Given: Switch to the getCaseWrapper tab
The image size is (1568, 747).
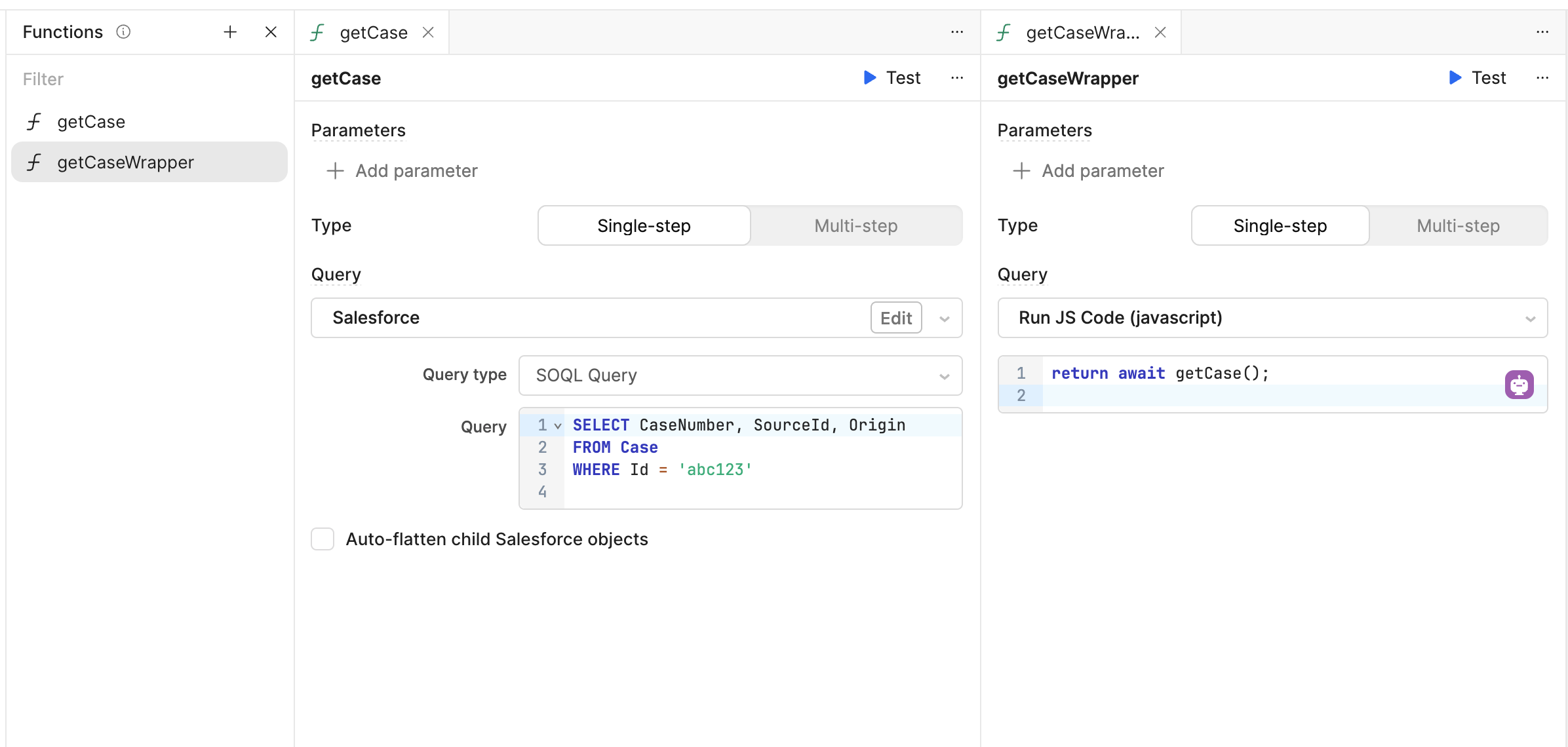Looking at the screenshot, I should click(1082, 32).
